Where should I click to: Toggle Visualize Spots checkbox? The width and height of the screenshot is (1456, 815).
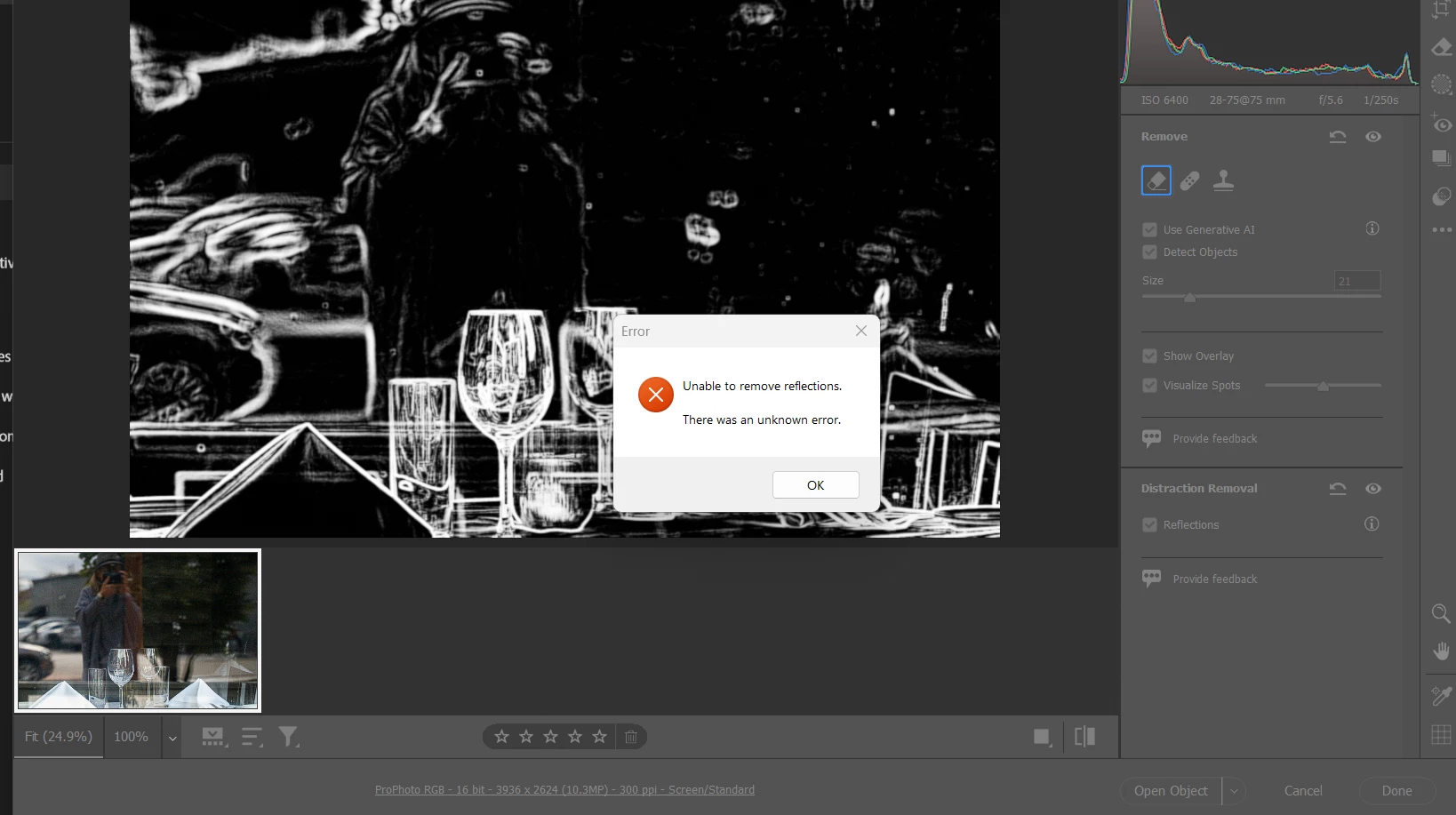point(1149,386)
